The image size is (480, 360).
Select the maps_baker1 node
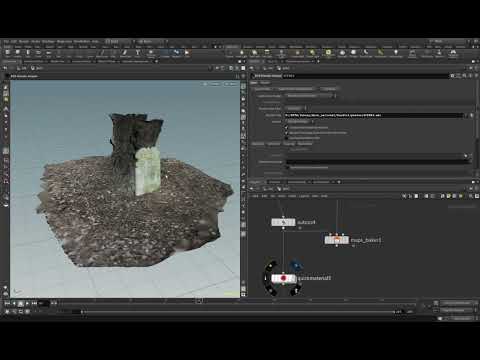pyautogui.click(x=337, y=240)
